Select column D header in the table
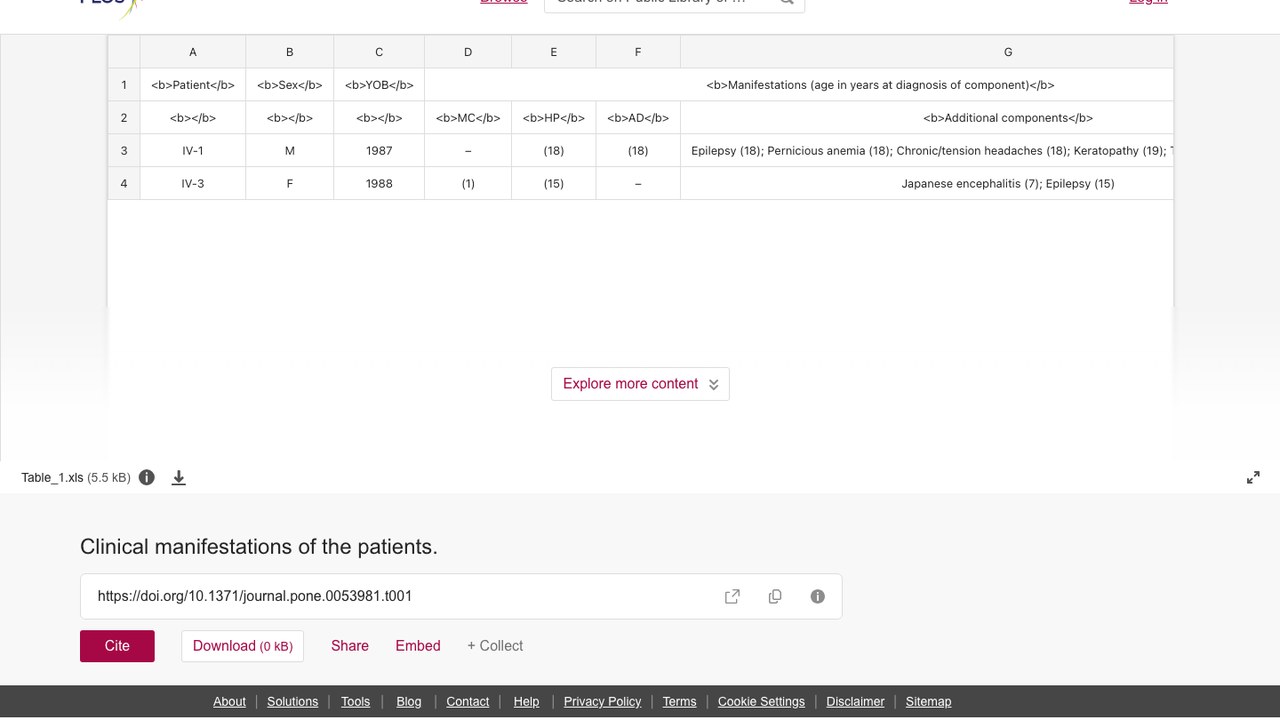 pos(468,52)
